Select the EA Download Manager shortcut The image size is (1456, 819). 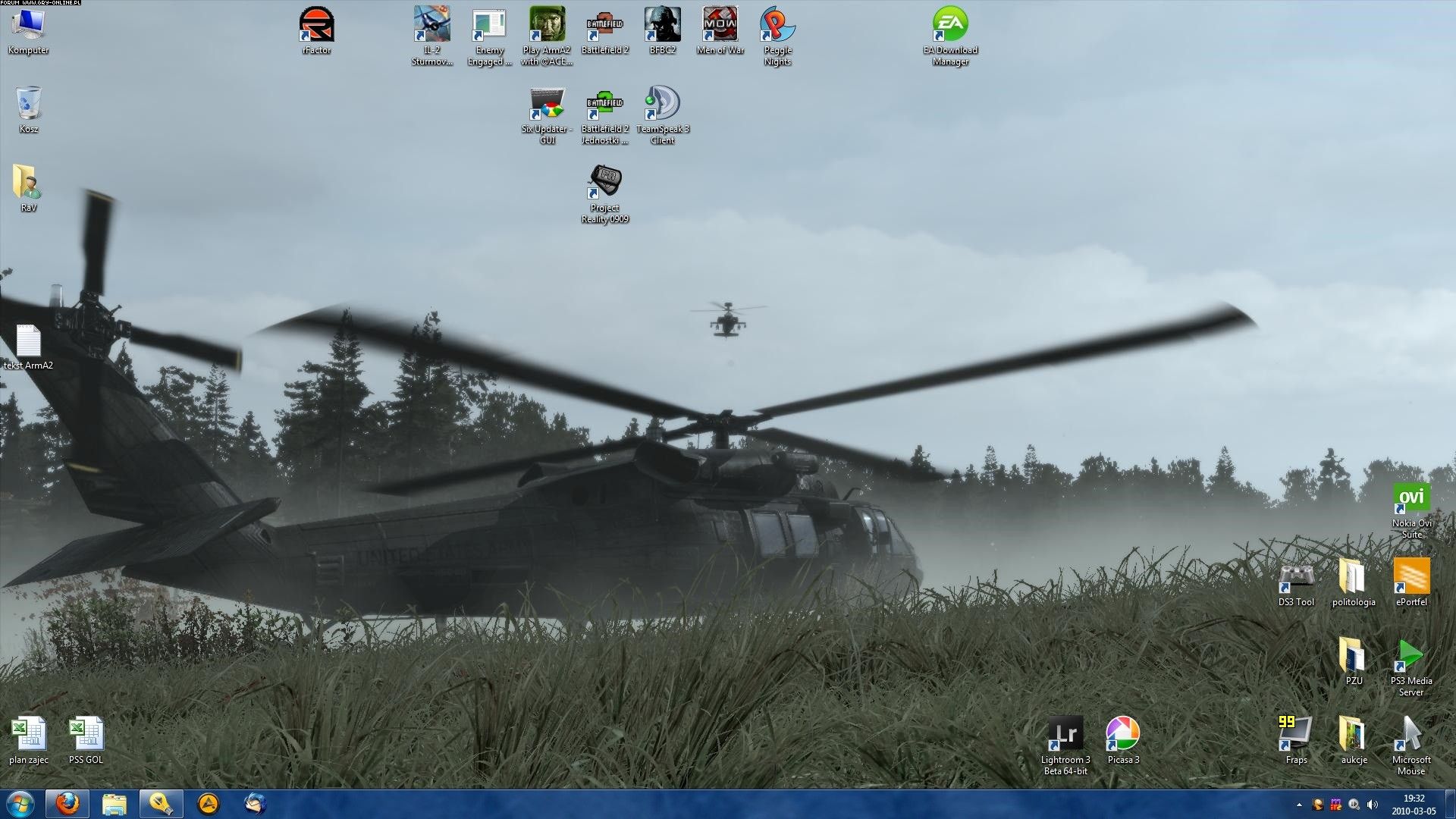[950, 27]
